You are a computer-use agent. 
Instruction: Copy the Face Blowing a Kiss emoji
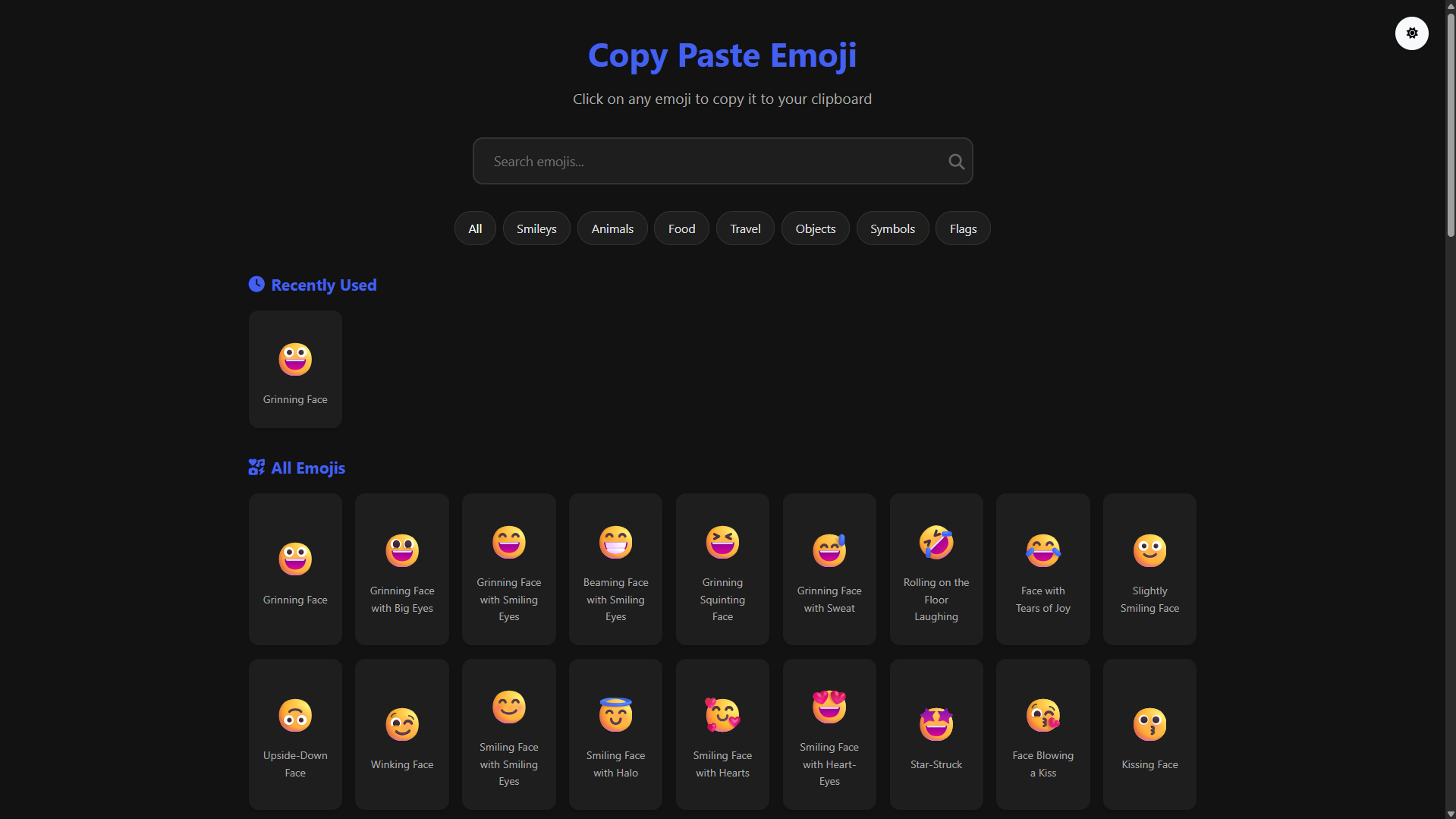1043,734
